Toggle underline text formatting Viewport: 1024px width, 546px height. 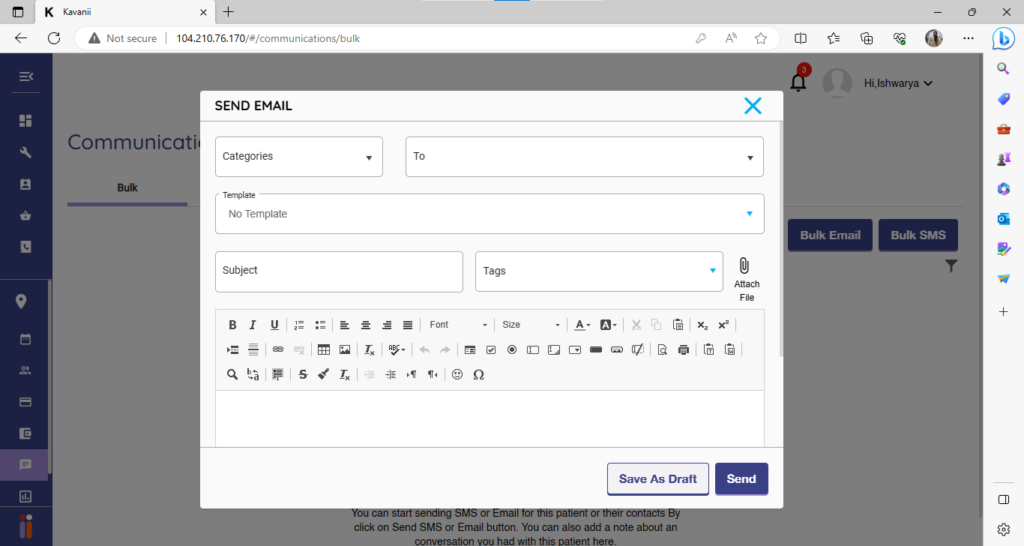tap(274, 325)
